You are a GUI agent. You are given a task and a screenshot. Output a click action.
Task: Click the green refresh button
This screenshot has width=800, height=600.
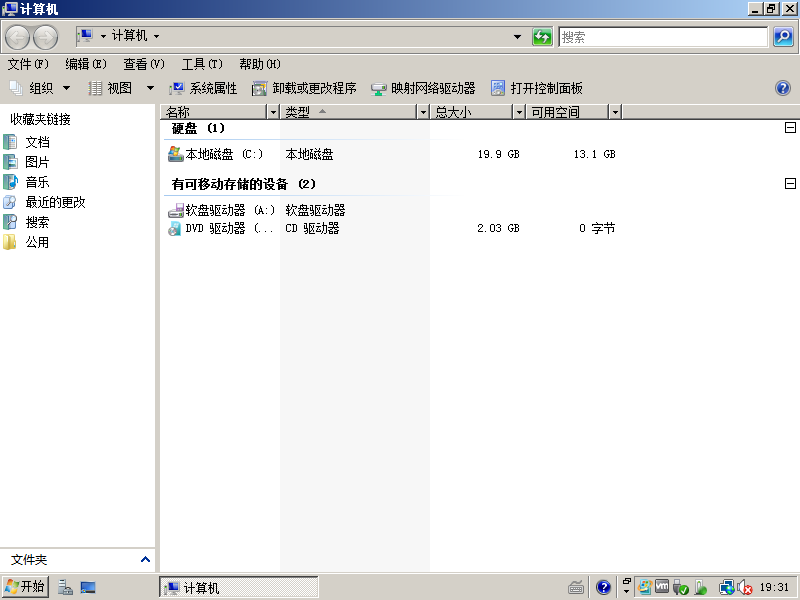pos(542,37)
